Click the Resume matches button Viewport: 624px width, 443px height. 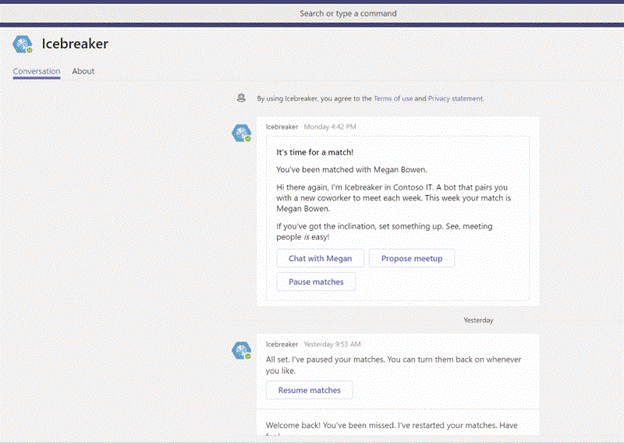pyautogui.click(x=309, y=390)
